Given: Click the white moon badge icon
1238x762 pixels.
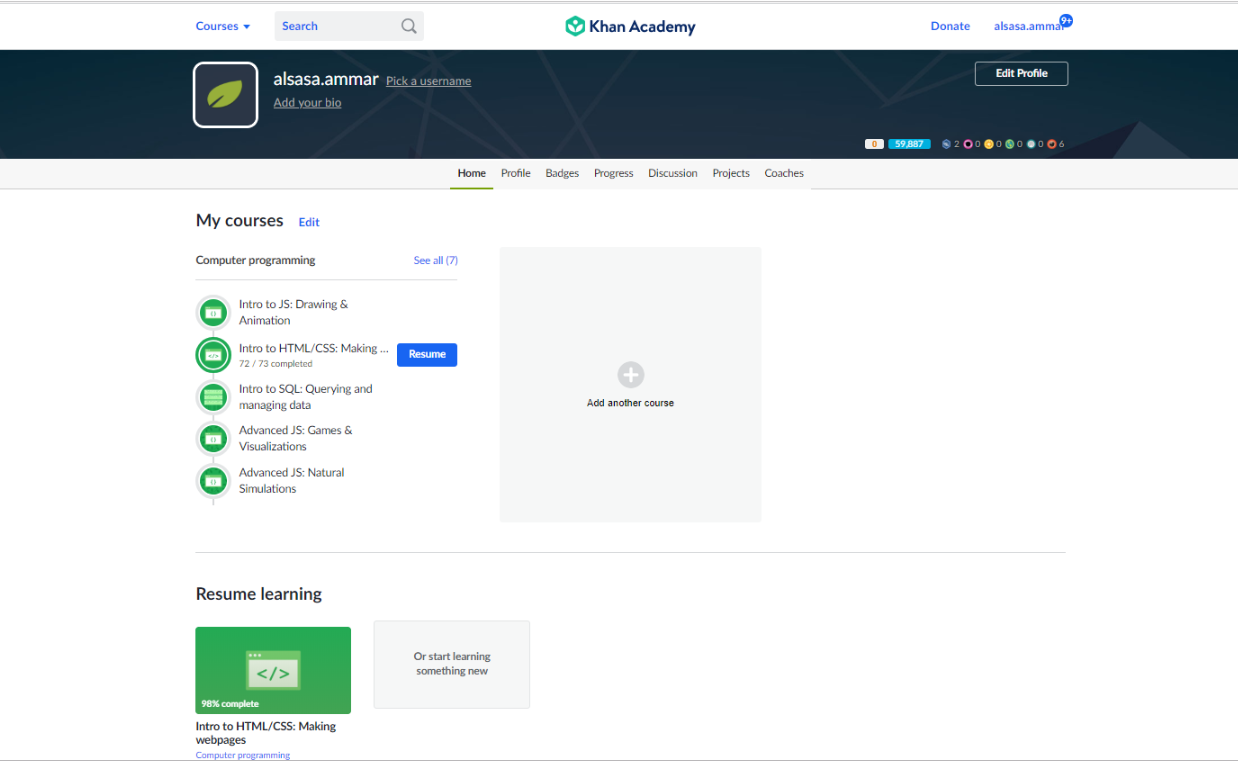Looking at the screenshot, I should click(1031, 144).
